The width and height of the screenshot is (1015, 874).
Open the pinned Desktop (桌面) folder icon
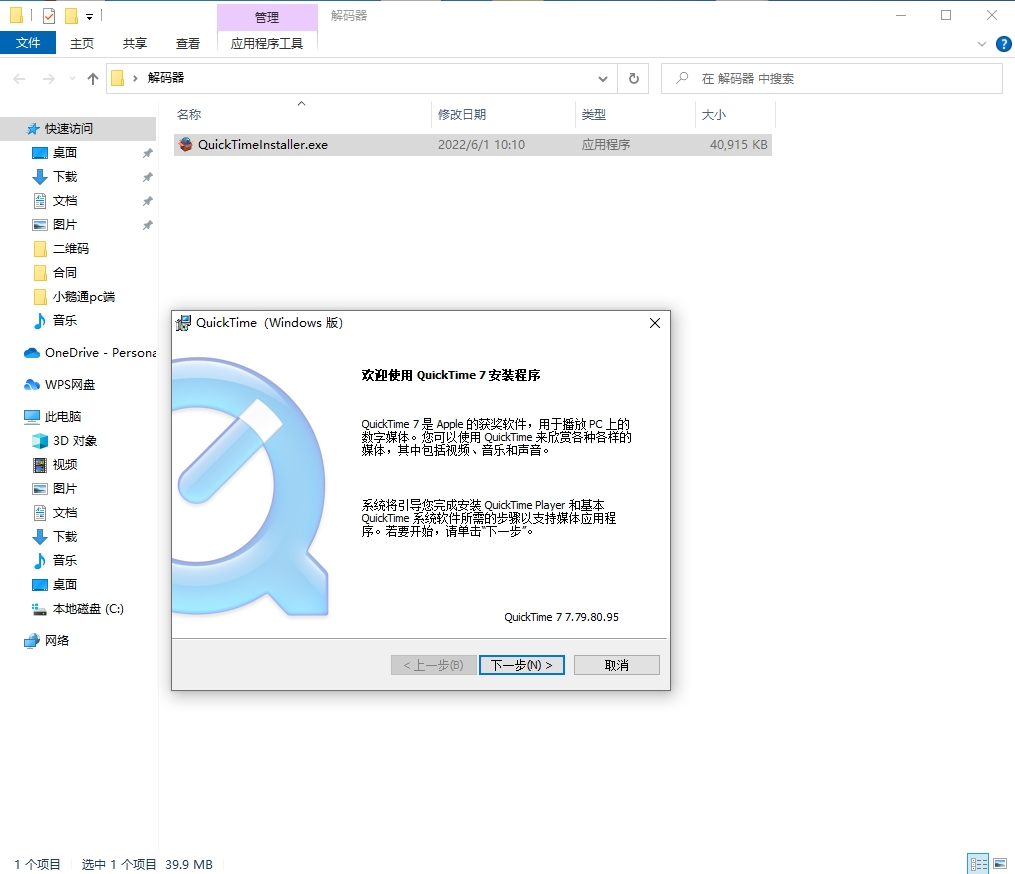pos(40,153)
